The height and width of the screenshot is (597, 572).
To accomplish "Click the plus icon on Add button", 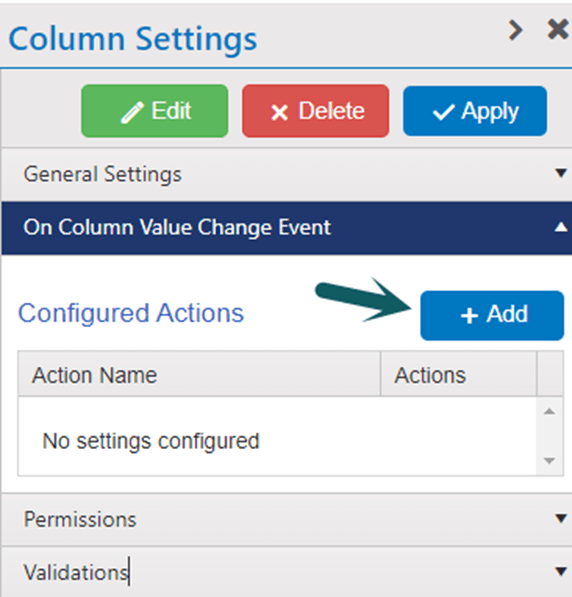I will point(469,316).
